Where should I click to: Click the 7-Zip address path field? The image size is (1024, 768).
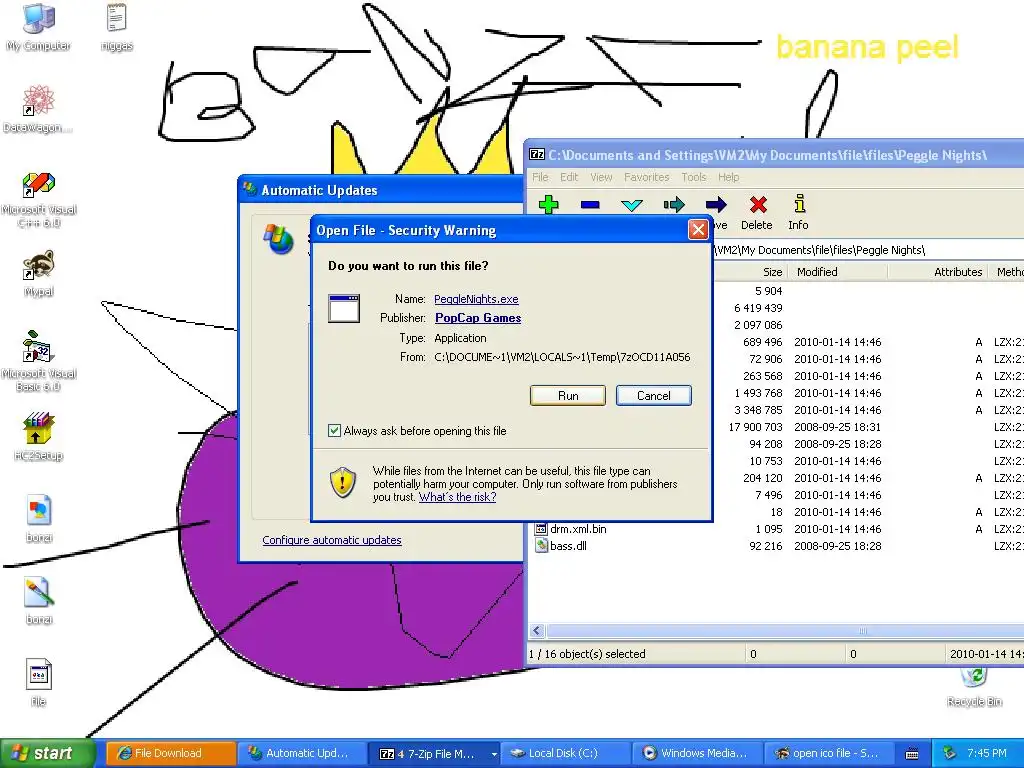(867, 250)
